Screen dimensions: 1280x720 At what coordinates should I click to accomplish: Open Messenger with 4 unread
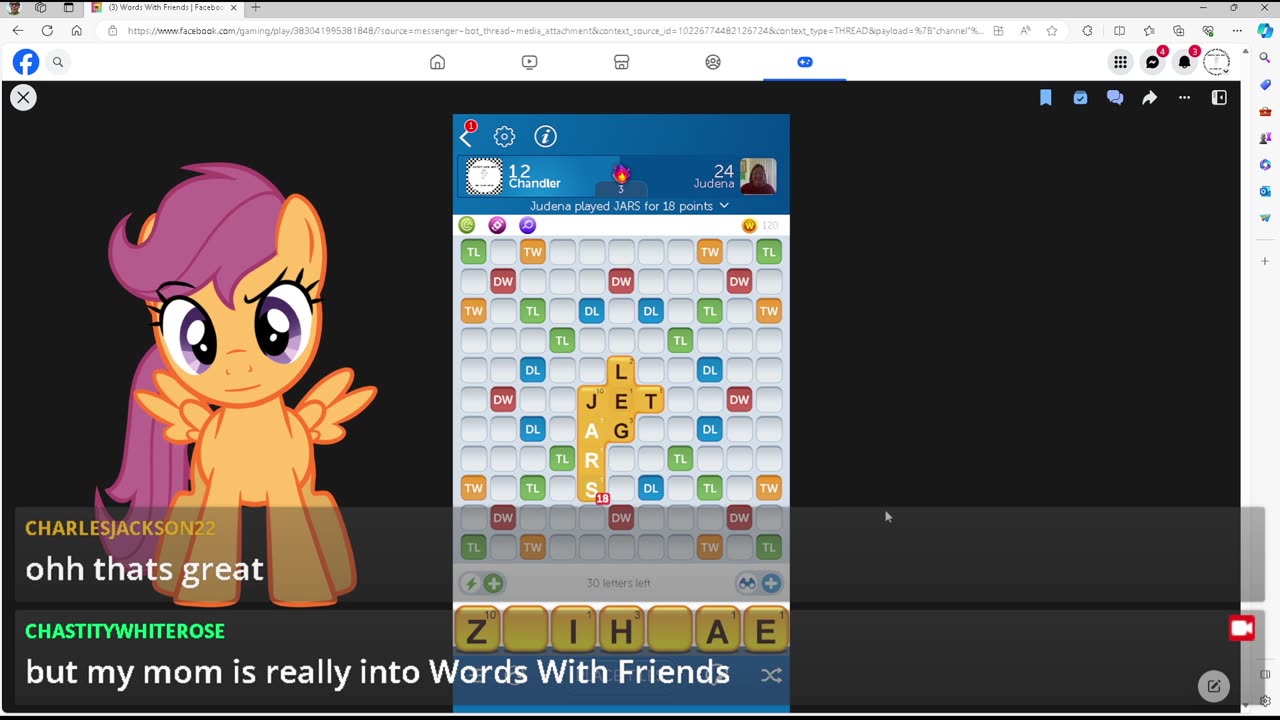[x=1152, y=62]
